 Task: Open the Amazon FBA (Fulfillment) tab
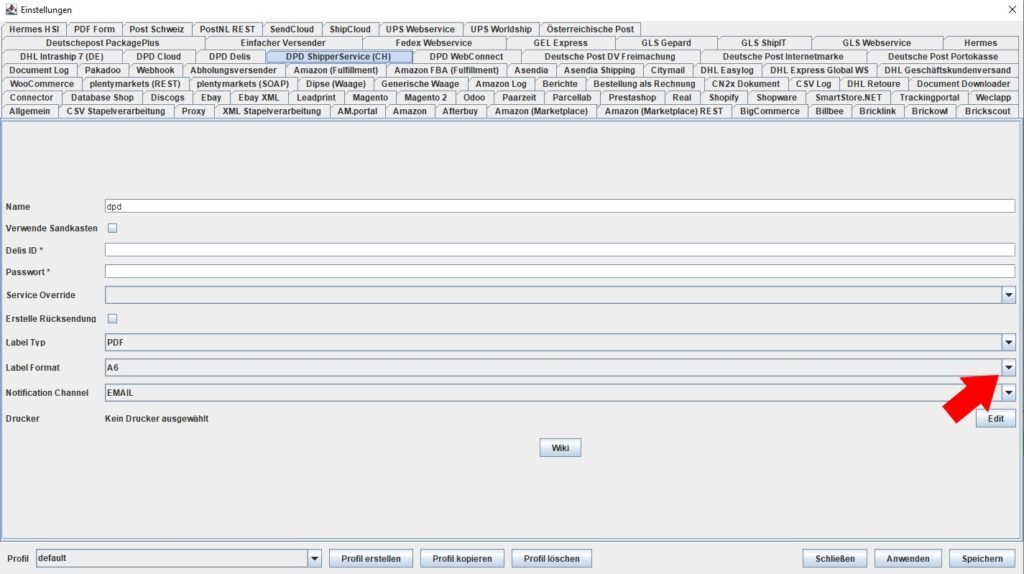click(x=447, y=71)
